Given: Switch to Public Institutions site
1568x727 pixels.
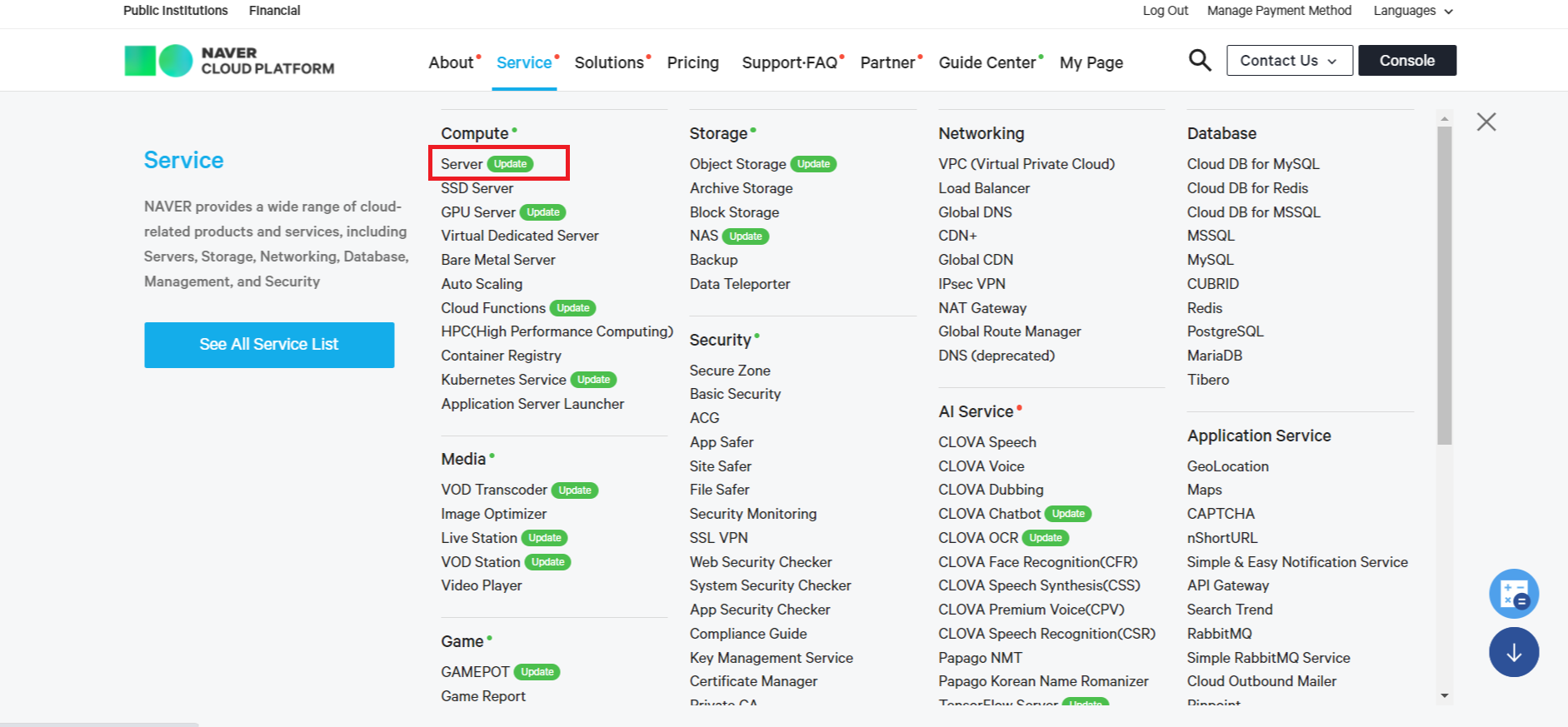Looking at the screenshot, I should pyautogui.click(x=176, y=11).
